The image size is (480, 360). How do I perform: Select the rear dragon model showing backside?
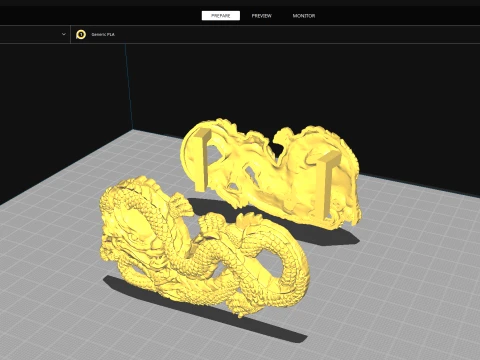tap(270, 173)
